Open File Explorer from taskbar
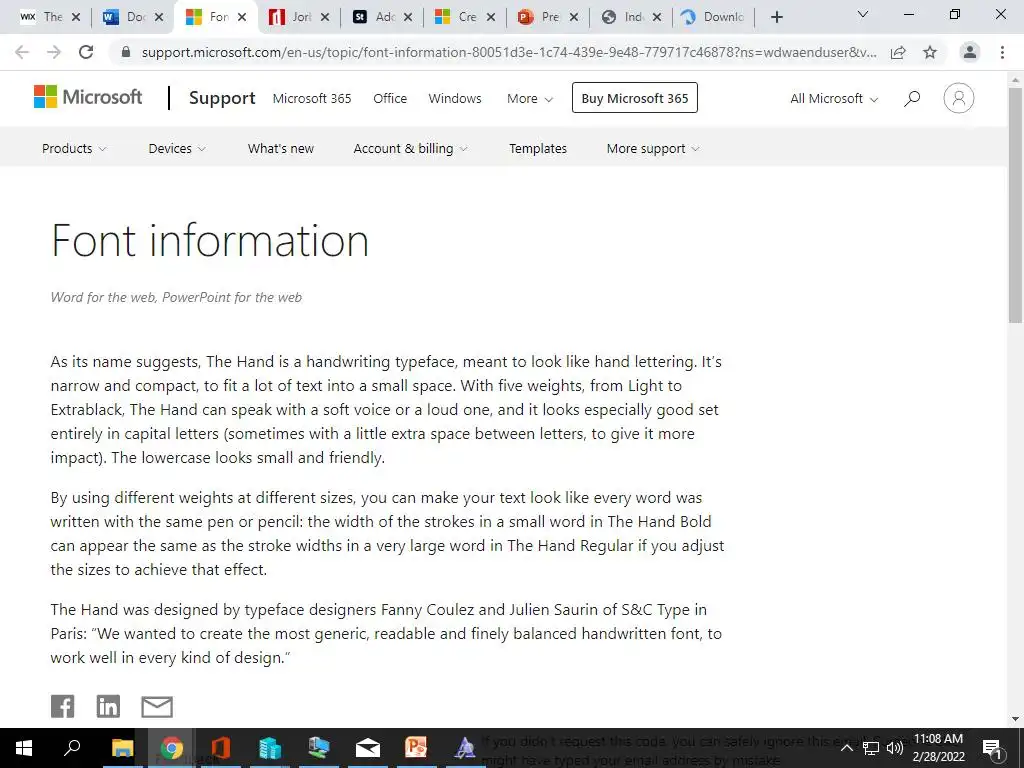1024x768 pixels. (x=122, y=748)
